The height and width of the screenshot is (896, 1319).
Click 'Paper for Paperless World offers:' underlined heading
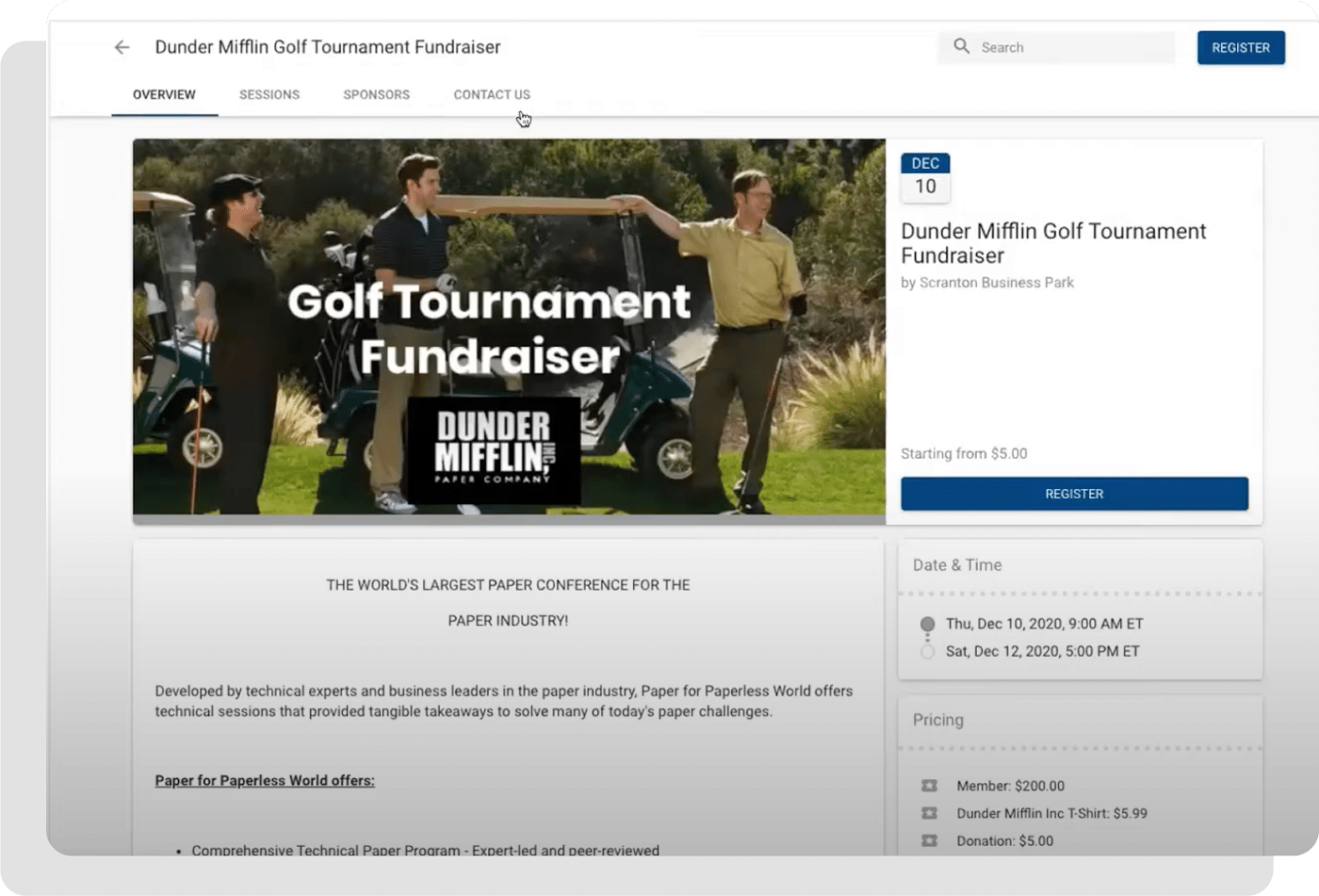pos(265,781)
